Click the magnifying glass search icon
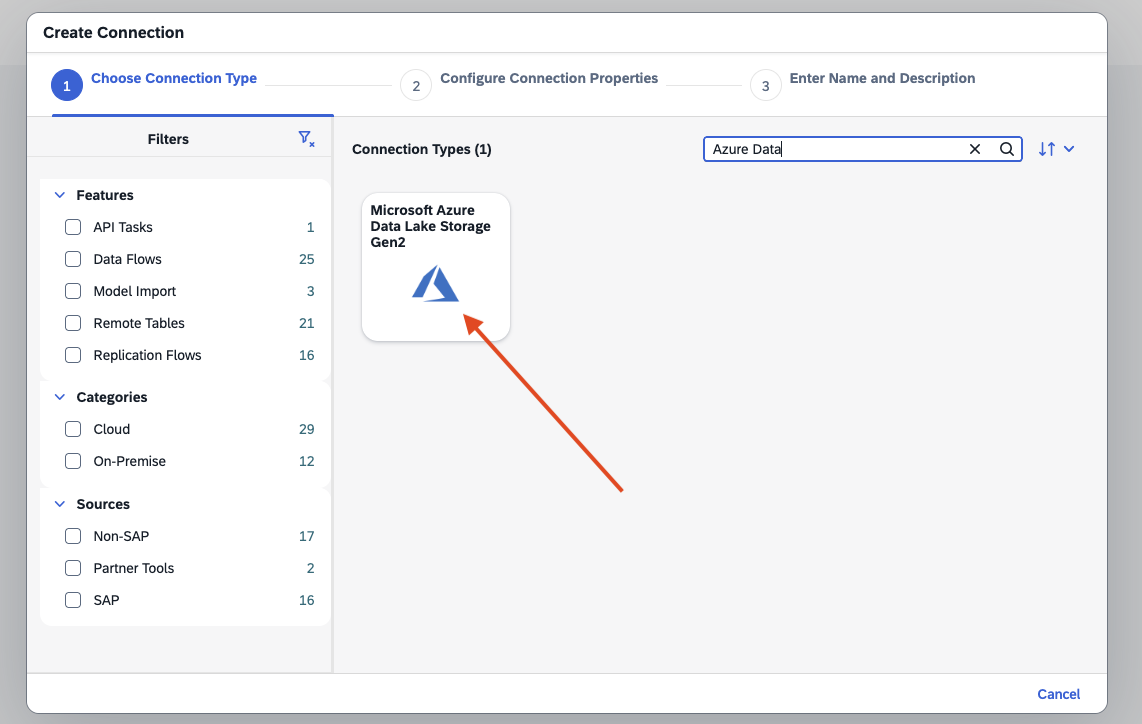The image size is (1142, 724). [1007, 149]
